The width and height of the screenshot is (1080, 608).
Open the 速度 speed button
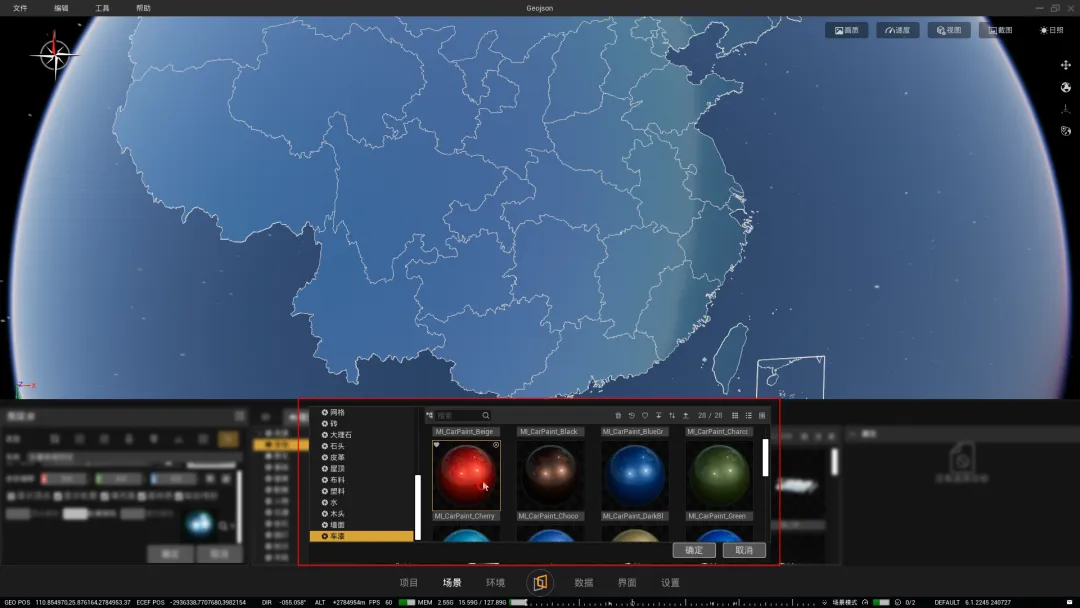897,30
